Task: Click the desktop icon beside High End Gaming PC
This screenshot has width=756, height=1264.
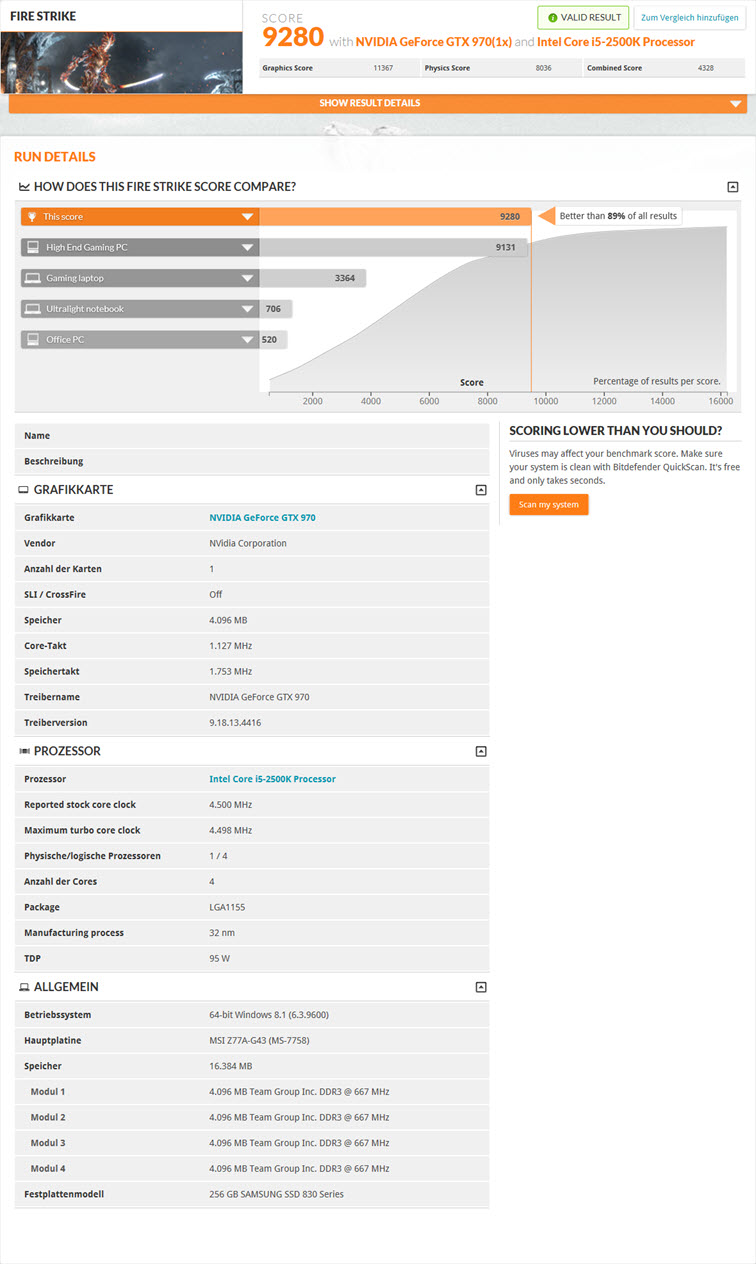Action: (x=33, y=247)
